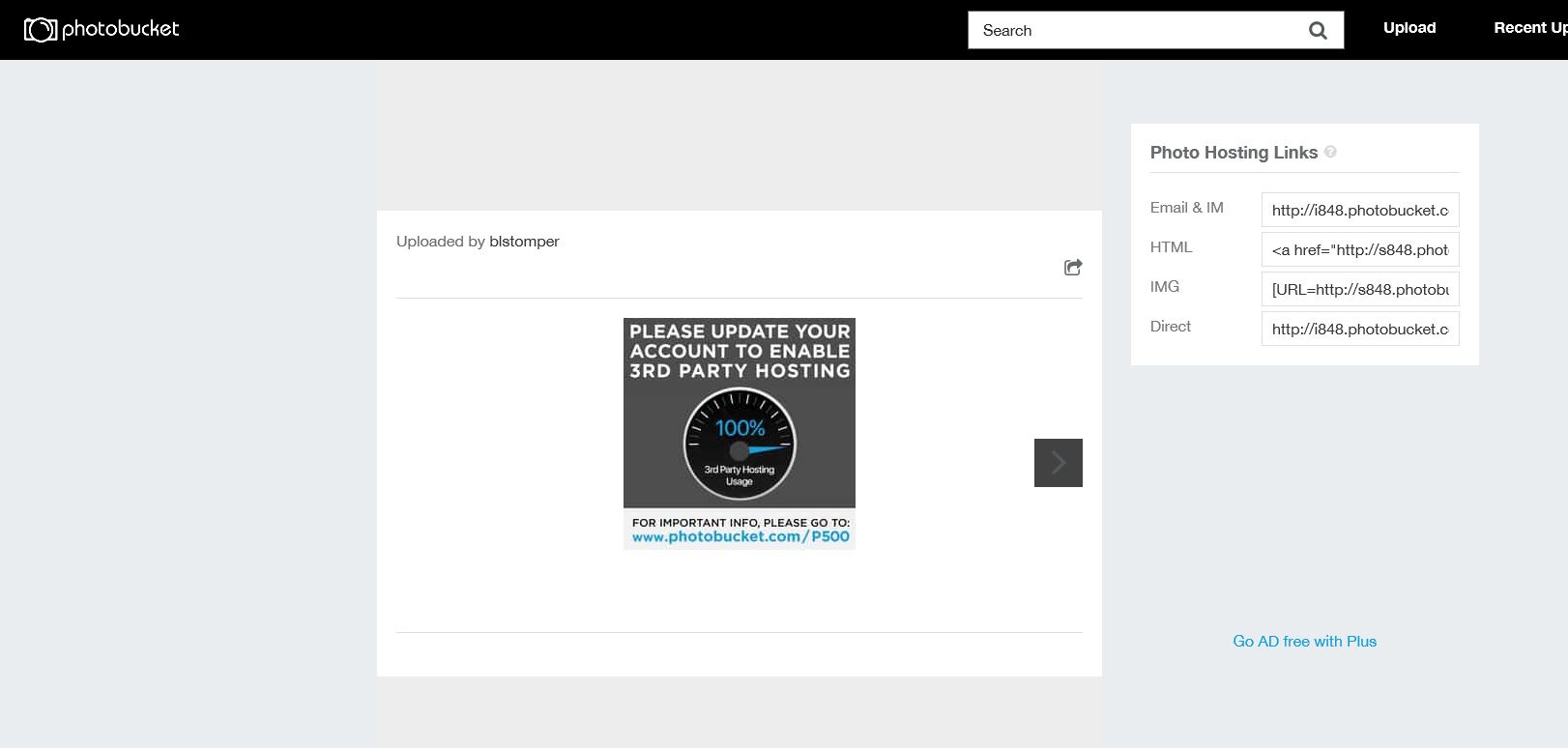This screenshot has width=1568, height=748.
Task: Select the Email & IM link field
Action: 1359,210
